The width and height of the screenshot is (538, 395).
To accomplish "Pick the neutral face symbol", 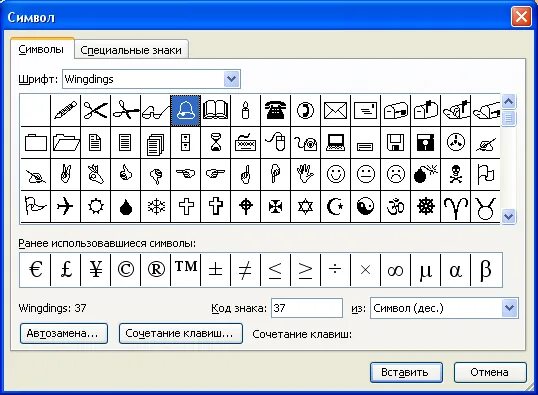I will [365, 174].
